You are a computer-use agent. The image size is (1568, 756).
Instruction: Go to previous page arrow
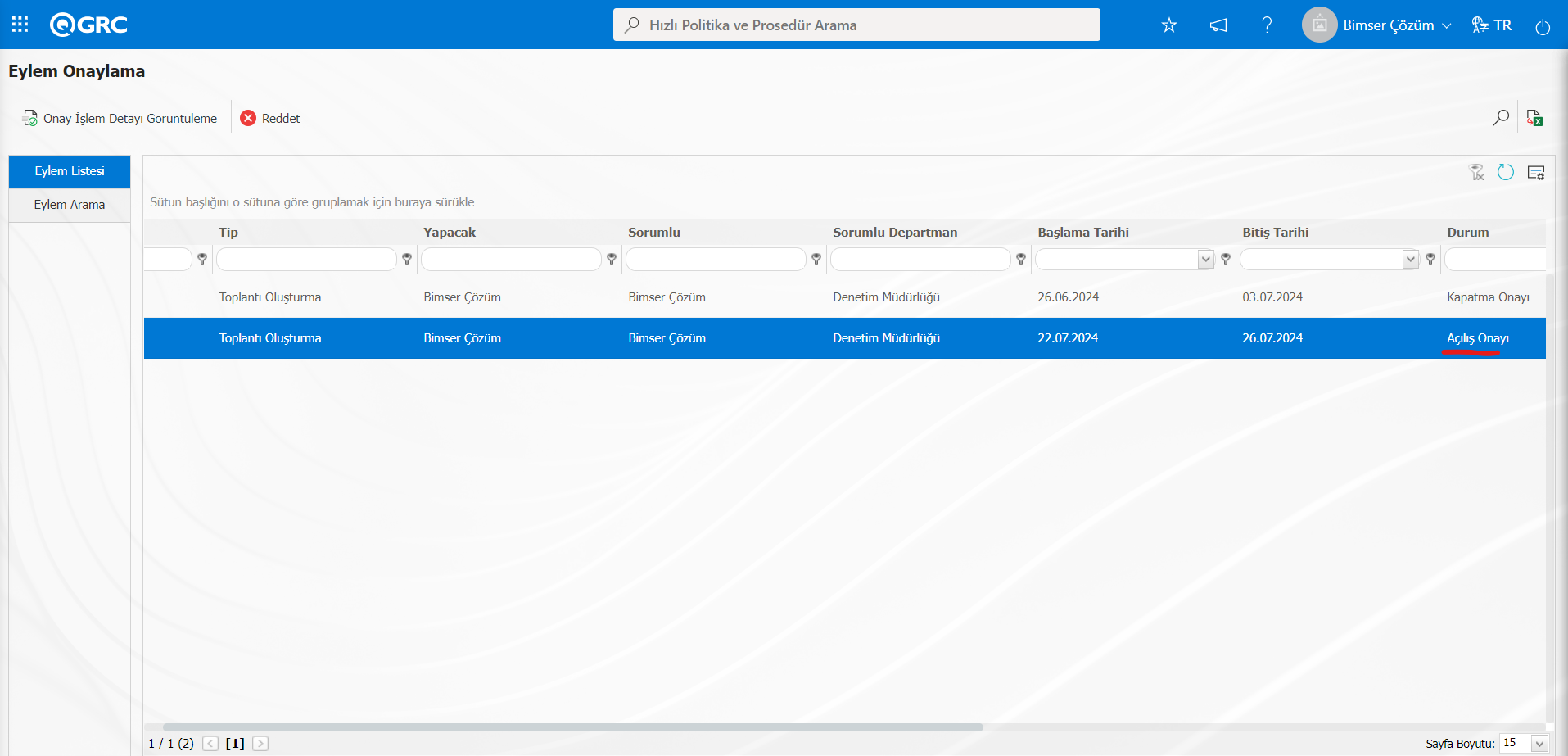(x=210, y=744)
